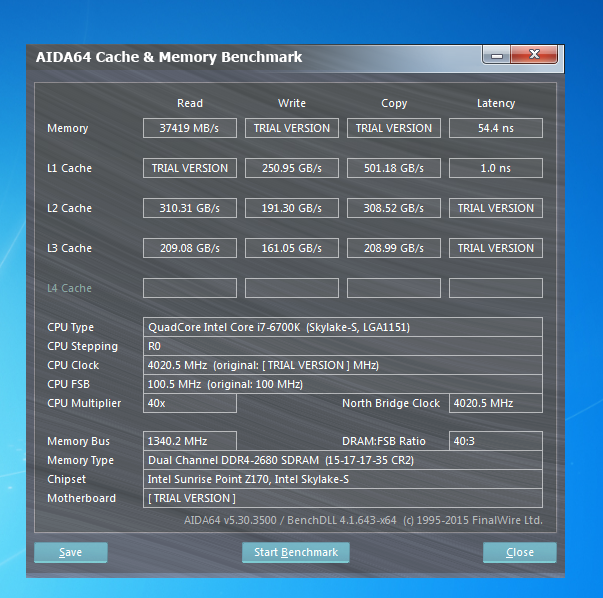Click Chipset Intel Sunrise Point Z170 field
This screenshot has height=598, width=603.
click(343, 479)
